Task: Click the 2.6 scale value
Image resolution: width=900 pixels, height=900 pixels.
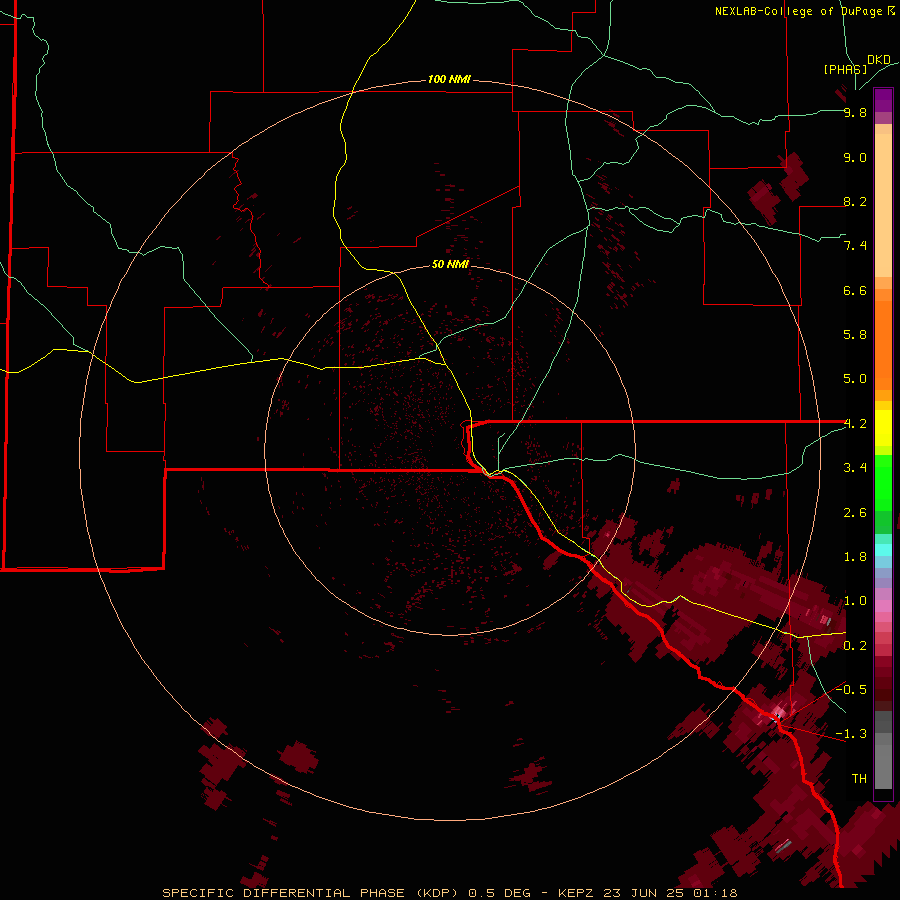Action: [x=855, y=513]
